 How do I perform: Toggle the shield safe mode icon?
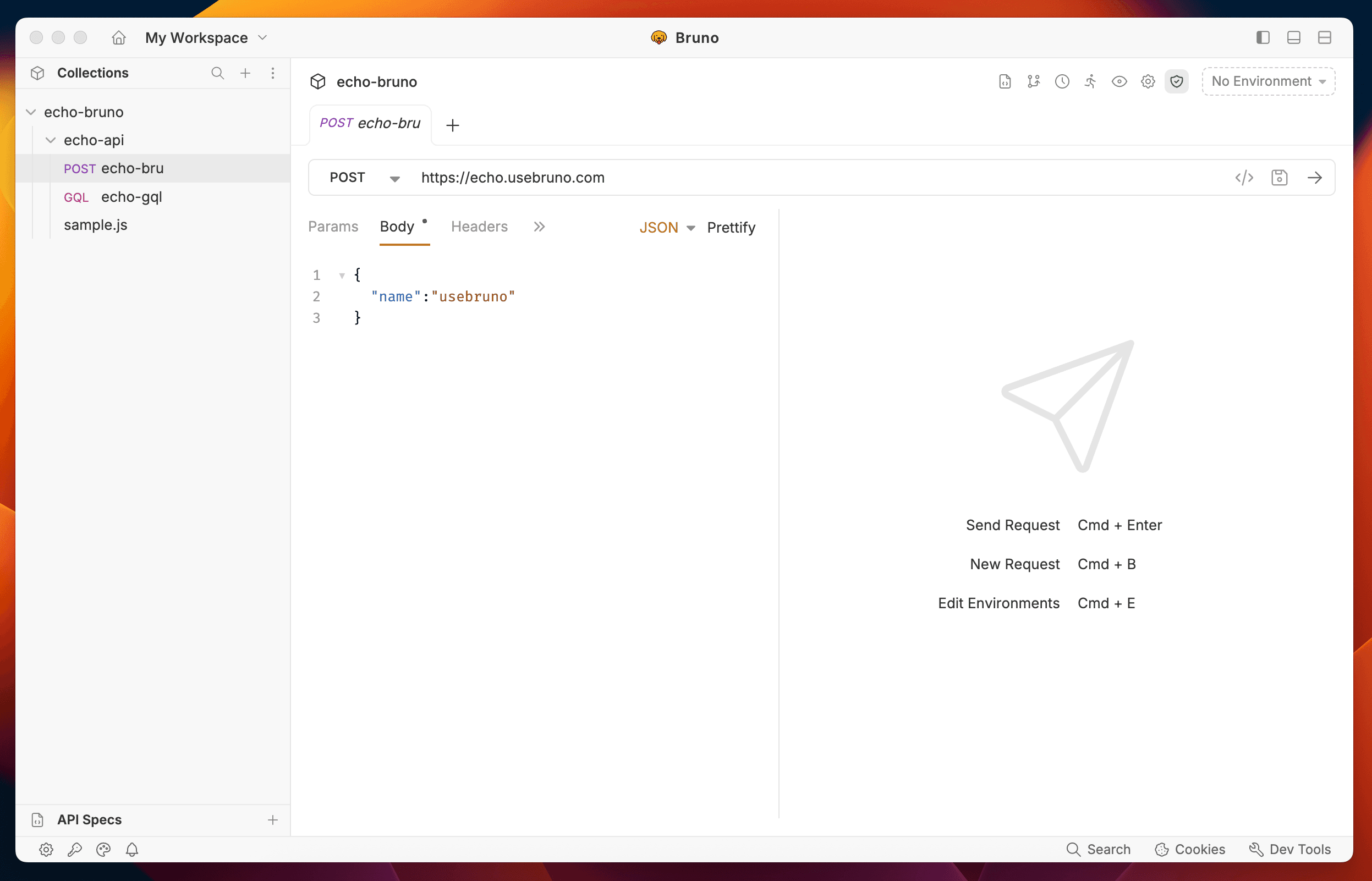tap(1176, 81)
